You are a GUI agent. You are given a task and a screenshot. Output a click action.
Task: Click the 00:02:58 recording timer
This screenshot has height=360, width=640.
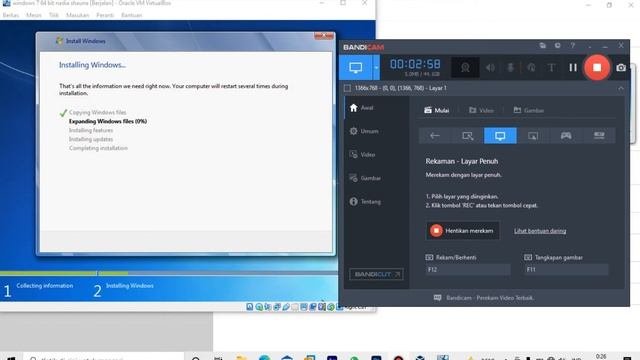pos(415,64)
